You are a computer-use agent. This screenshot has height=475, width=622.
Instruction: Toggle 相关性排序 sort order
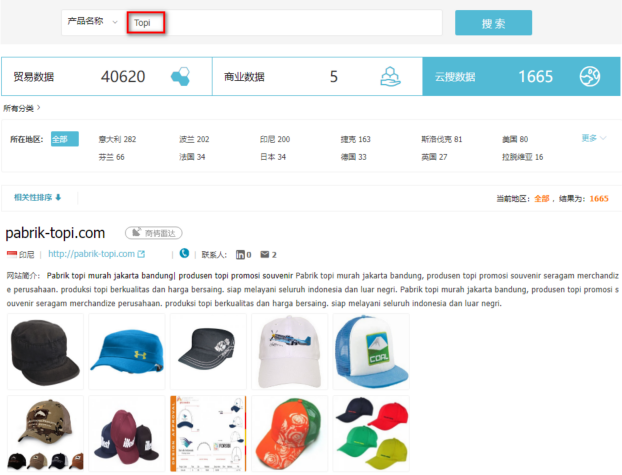[x=38, y=197]
